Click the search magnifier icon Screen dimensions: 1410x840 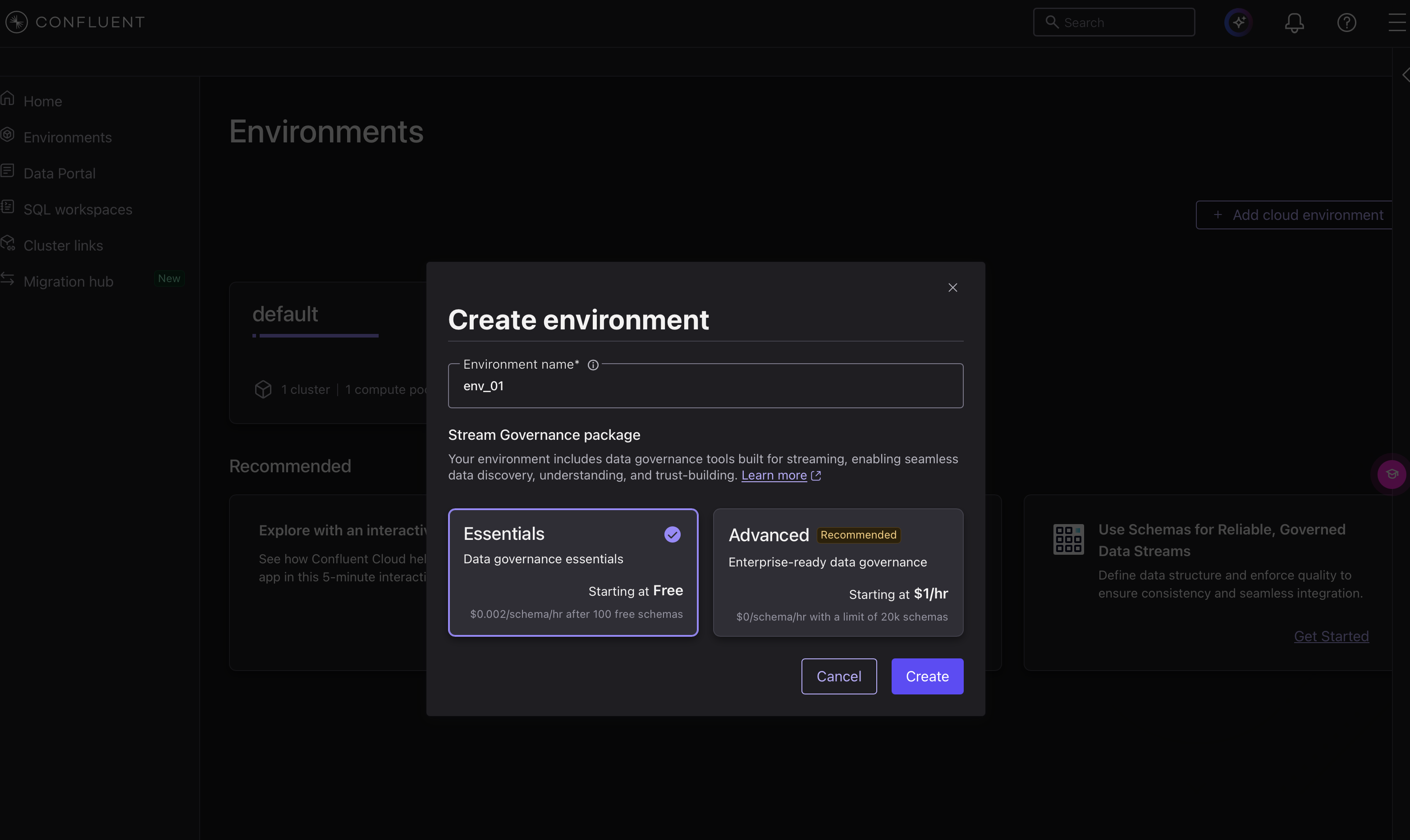[x=1052, y=22]
